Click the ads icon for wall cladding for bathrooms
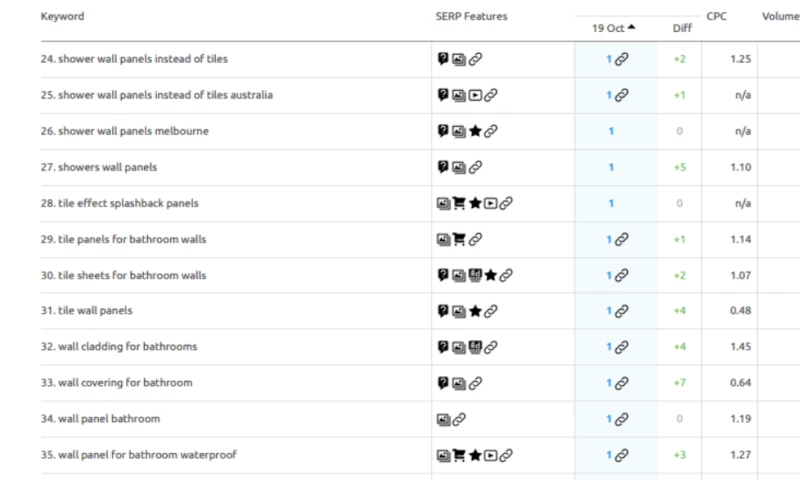This screenshot has height=480, width=800. (474, 347)
